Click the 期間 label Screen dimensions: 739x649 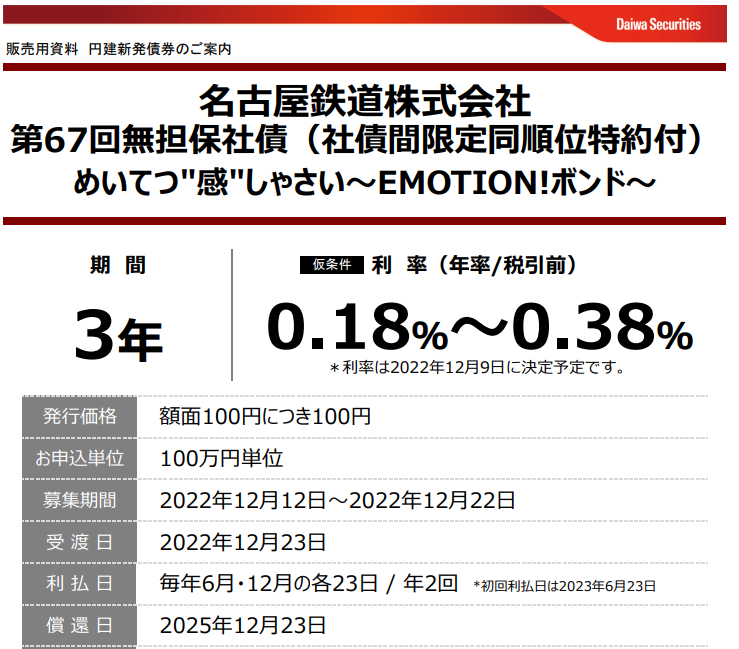click(x=118, y=265)
